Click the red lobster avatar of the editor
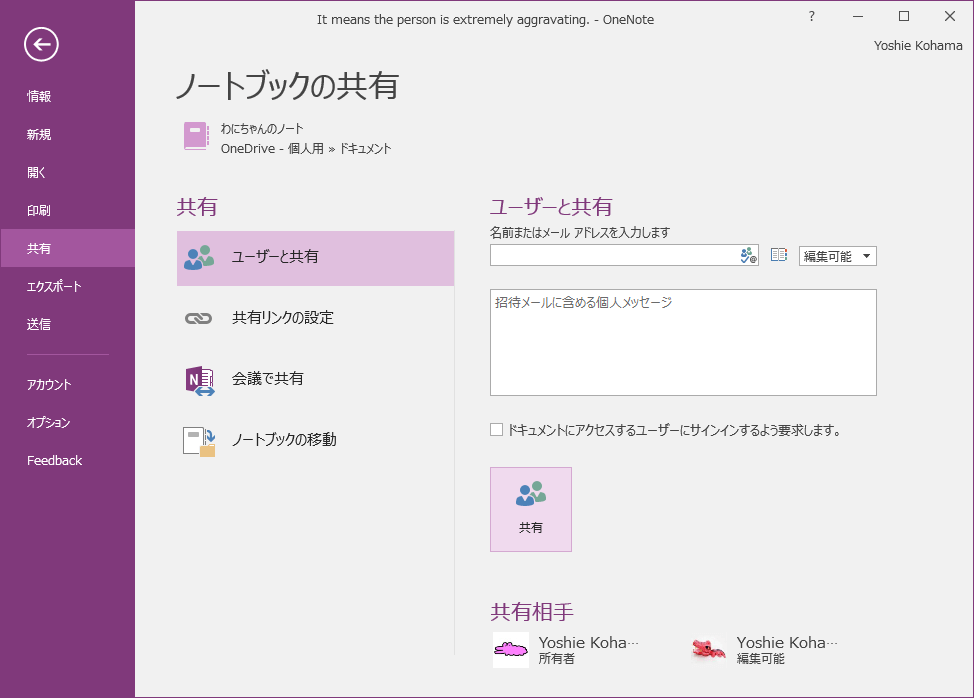Screen dimensions: 974x698 (x=709, y=650)
